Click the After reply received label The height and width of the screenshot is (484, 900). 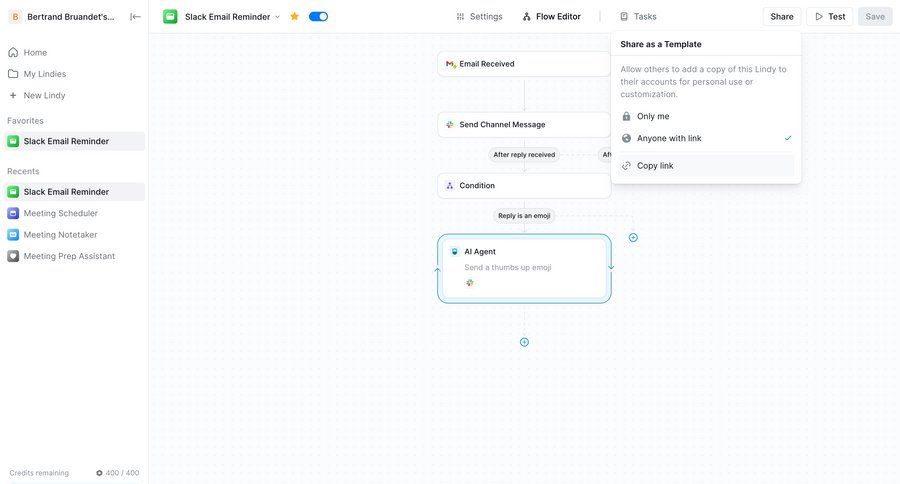click(524, 154)
